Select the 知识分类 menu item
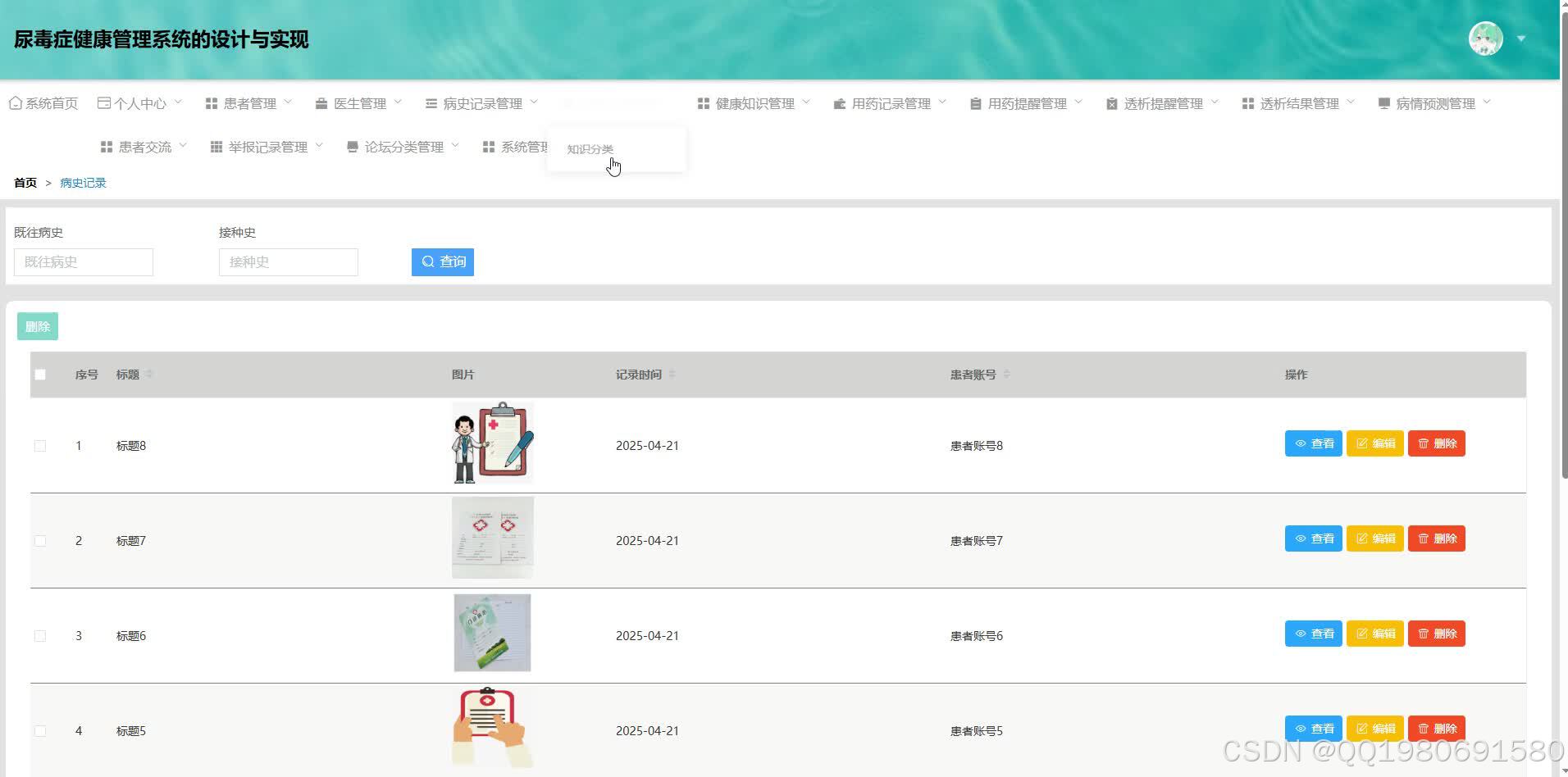1568x777 pixels. click(590, 149)
